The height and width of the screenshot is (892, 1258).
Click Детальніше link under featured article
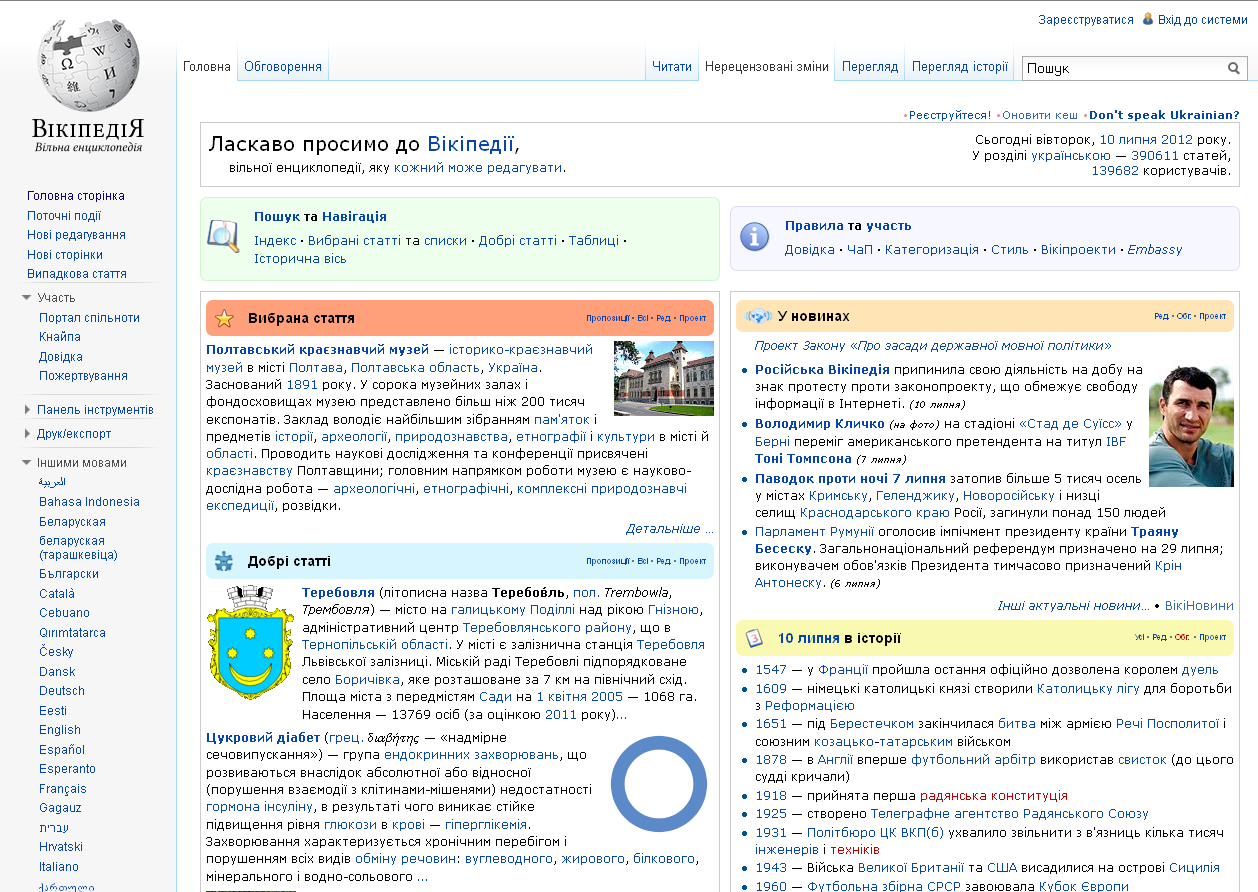tap(670, 529)
